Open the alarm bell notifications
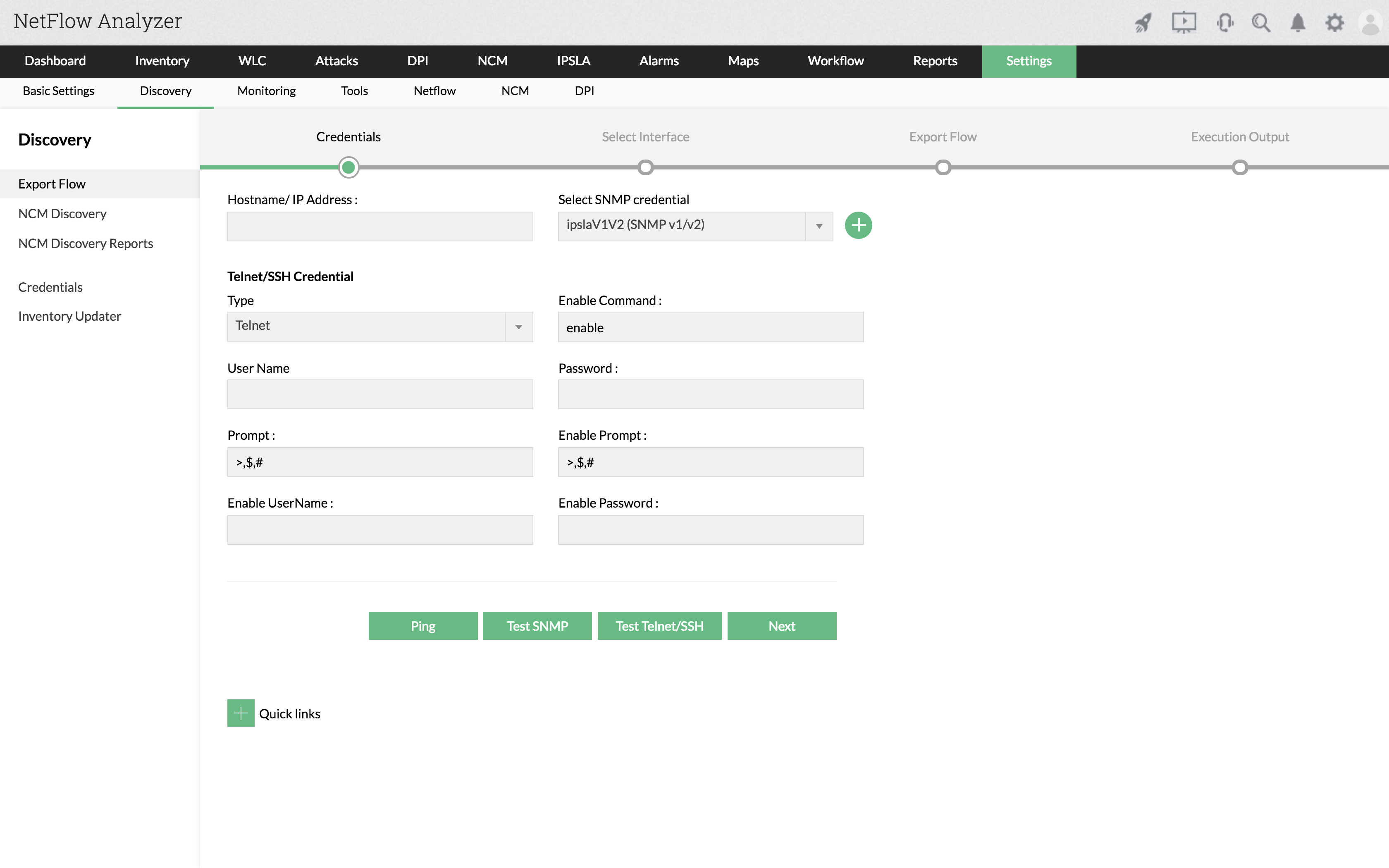1389x868 pixels. (x=1298, y=23)
